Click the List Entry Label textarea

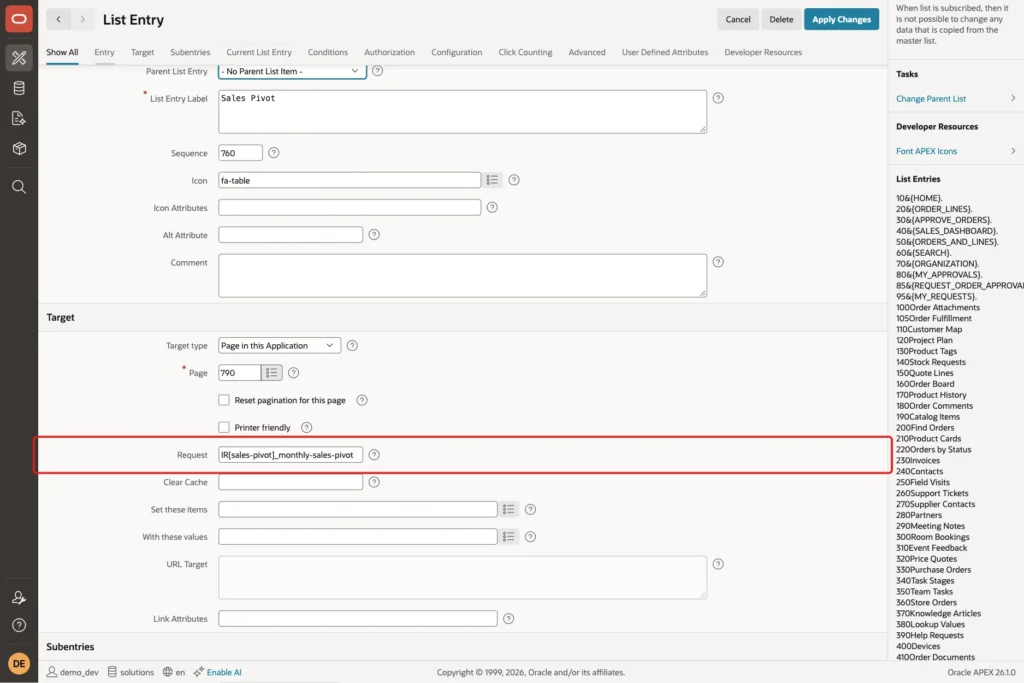(x=462, y=112)
